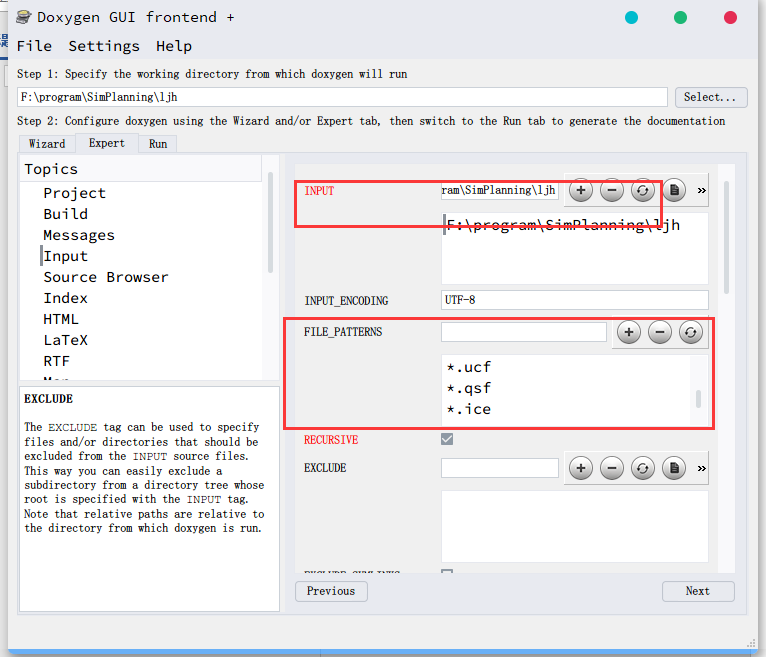Add path to INPUT list

(581, 190)
